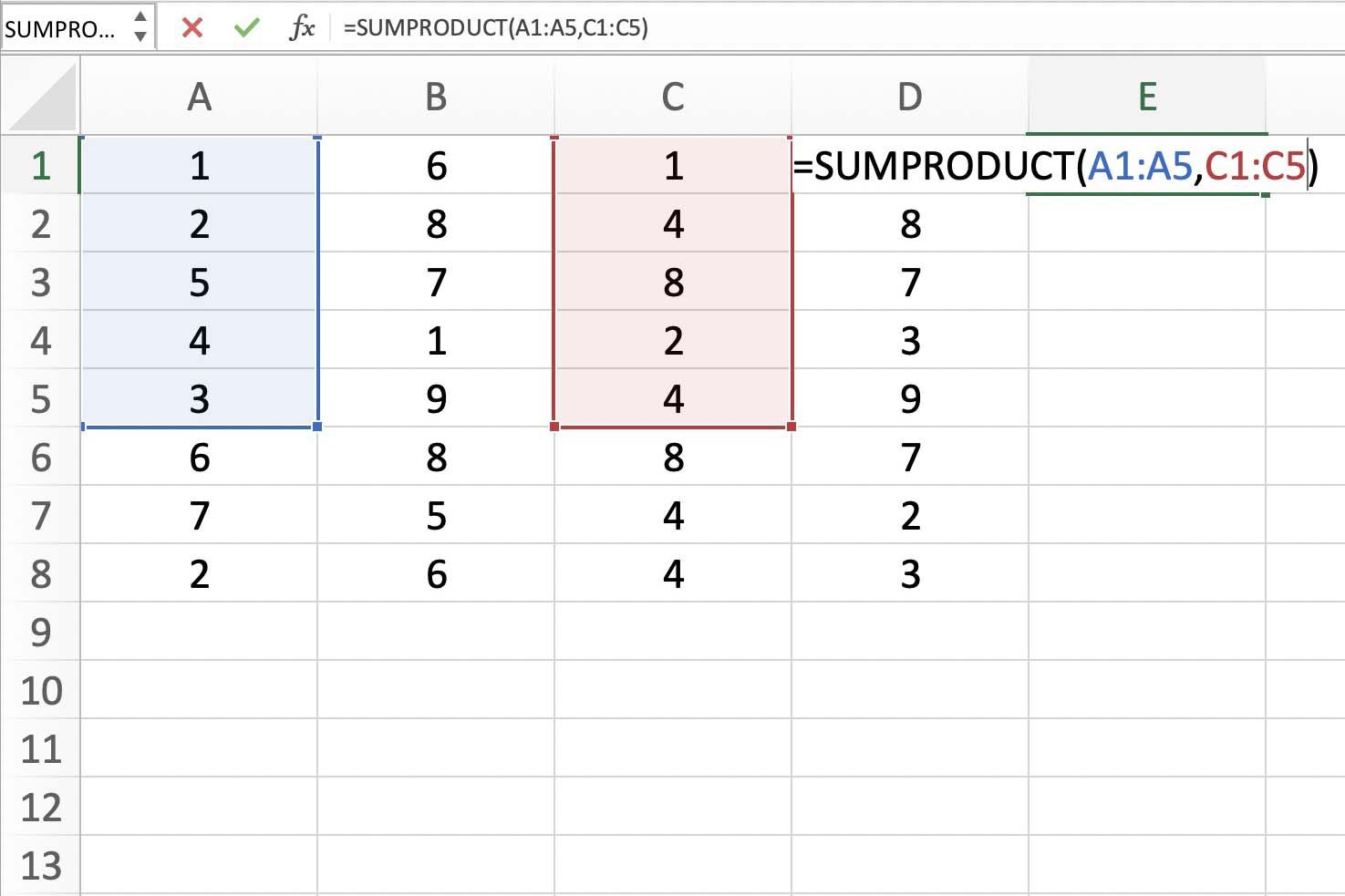This screenshot has height=896, width=1345.
Task: Click the fill handle of the blue selection
Action: pyautogui.click(x=317, y=427)
